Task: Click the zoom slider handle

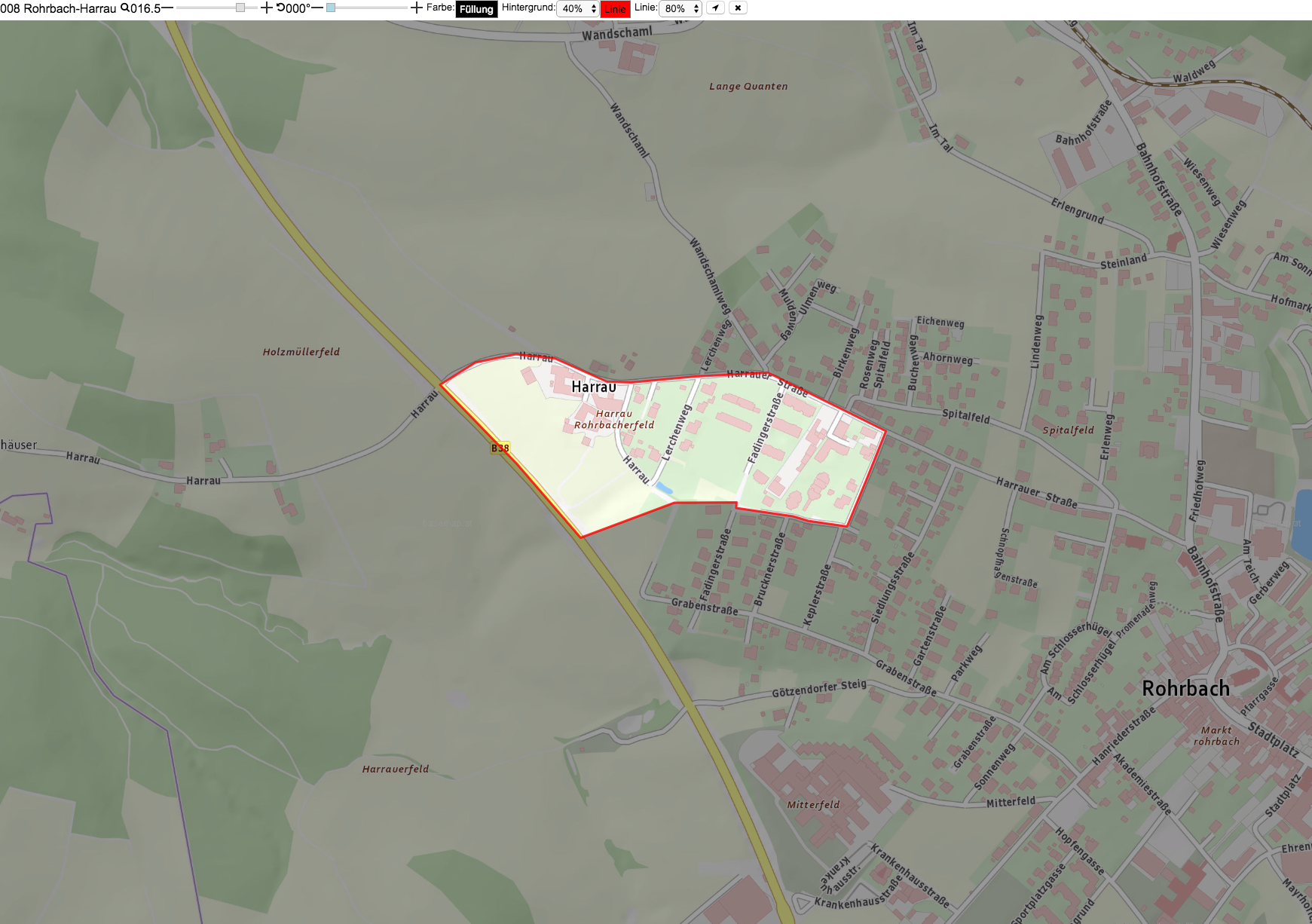Action: [x=240, y=8]
